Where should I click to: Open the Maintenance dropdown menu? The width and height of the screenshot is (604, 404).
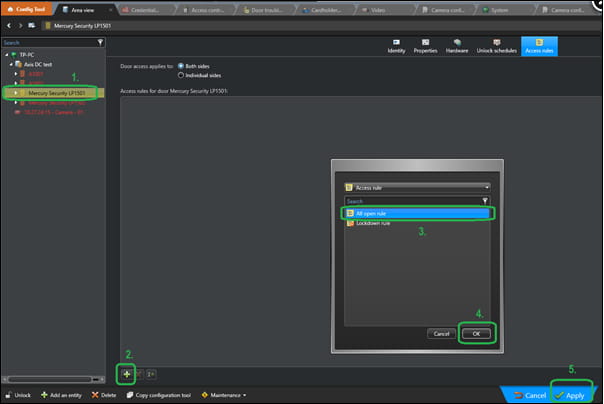[x=224, y=395]
